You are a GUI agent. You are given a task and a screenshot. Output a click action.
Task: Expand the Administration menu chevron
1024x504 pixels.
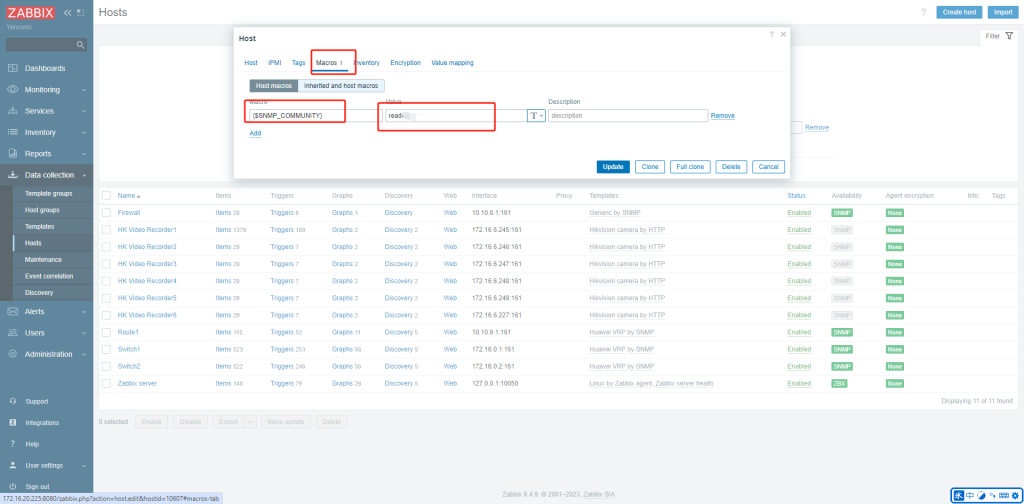(84, 354)
